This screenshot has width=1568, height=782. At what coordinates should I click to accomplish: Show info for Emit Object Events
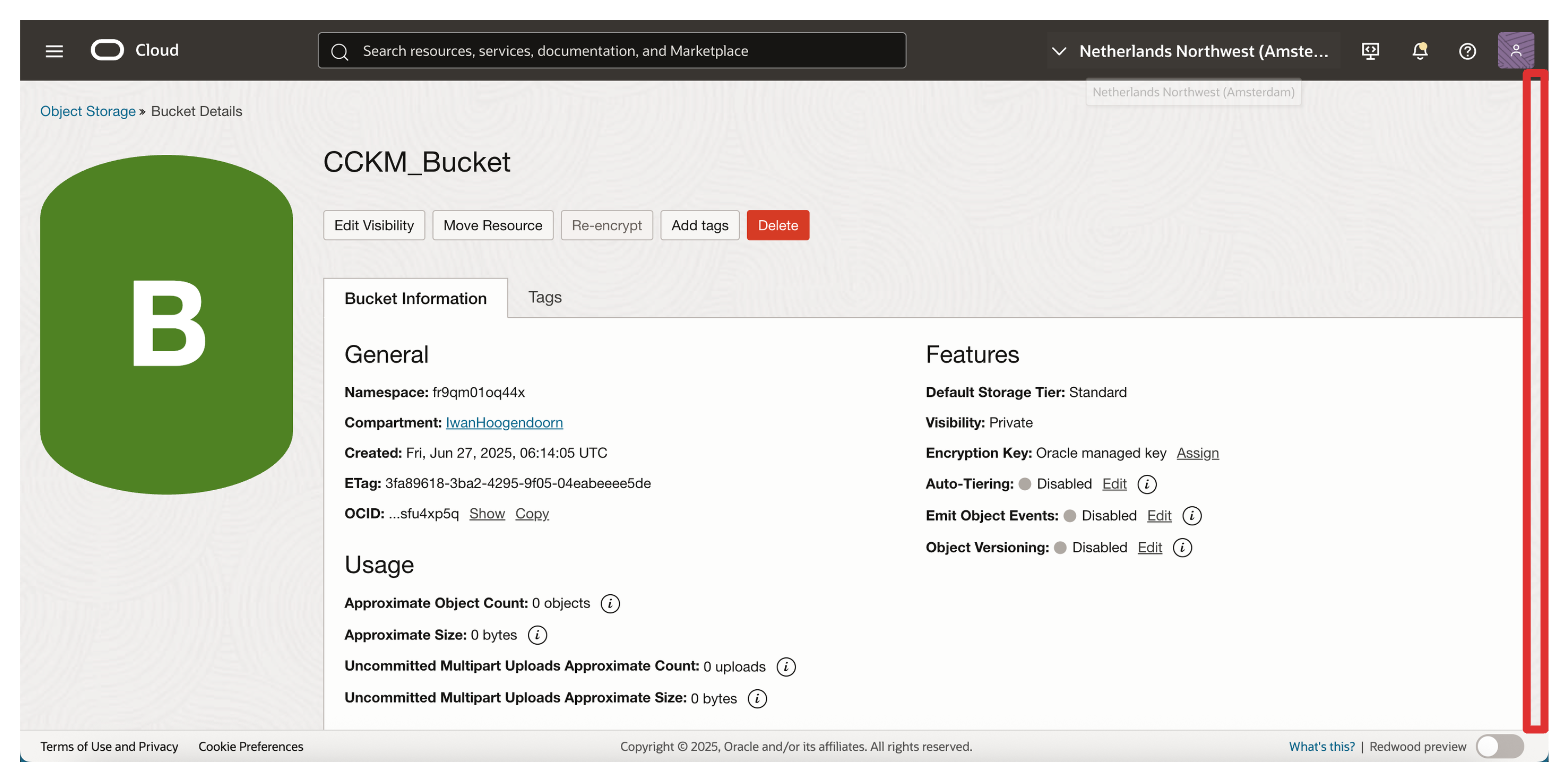point(1191,516)
